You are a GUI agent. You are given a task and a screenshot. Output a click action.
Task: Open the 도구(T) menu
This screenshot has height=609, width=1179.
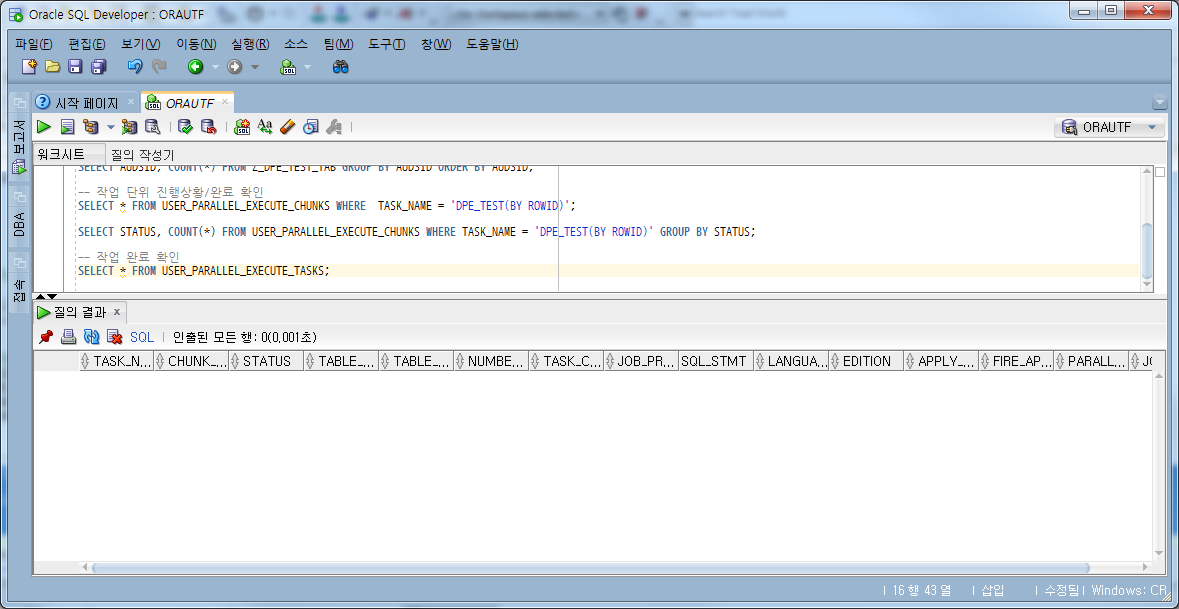(x=386, y=44)
